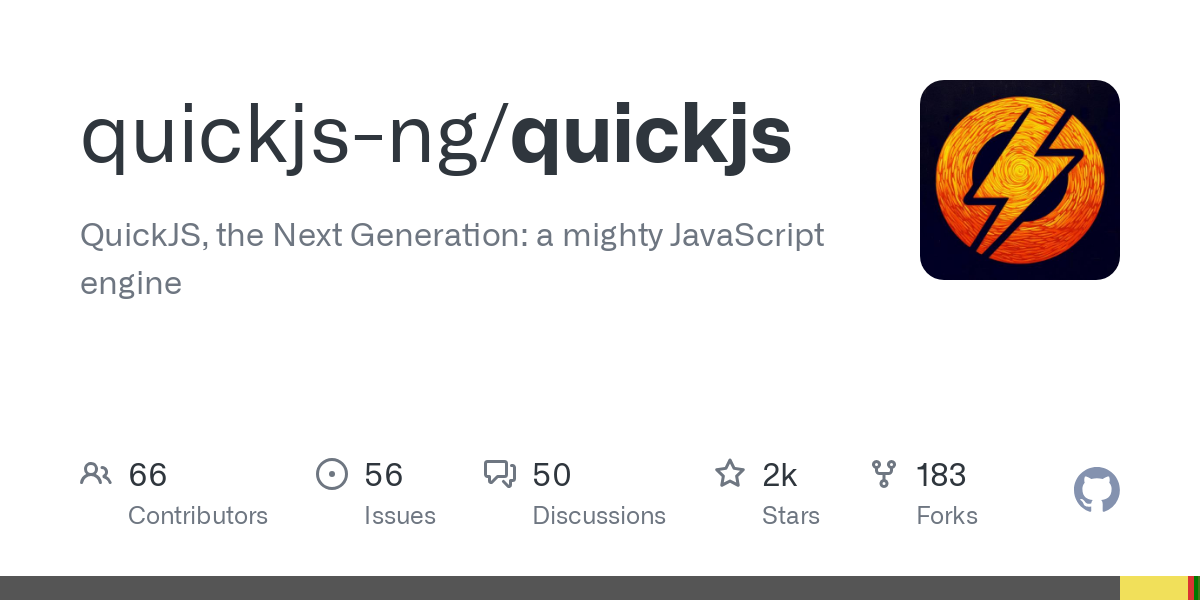Screen dimensions: 1200x600
Task: Click the yellow segment of language bar
Action: click(1153, 588)
